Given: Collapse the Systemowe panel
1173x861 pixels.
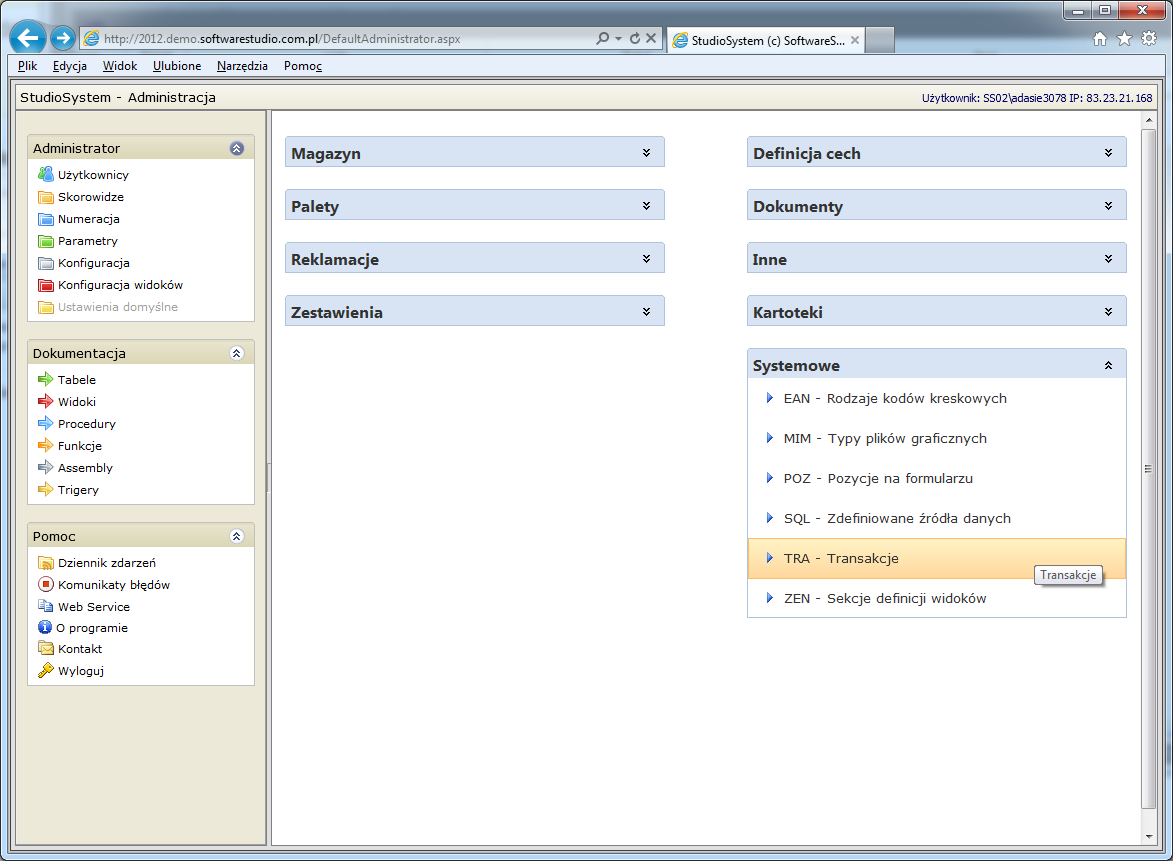Looking at the screenshot, I should [x=1108, y=364].
